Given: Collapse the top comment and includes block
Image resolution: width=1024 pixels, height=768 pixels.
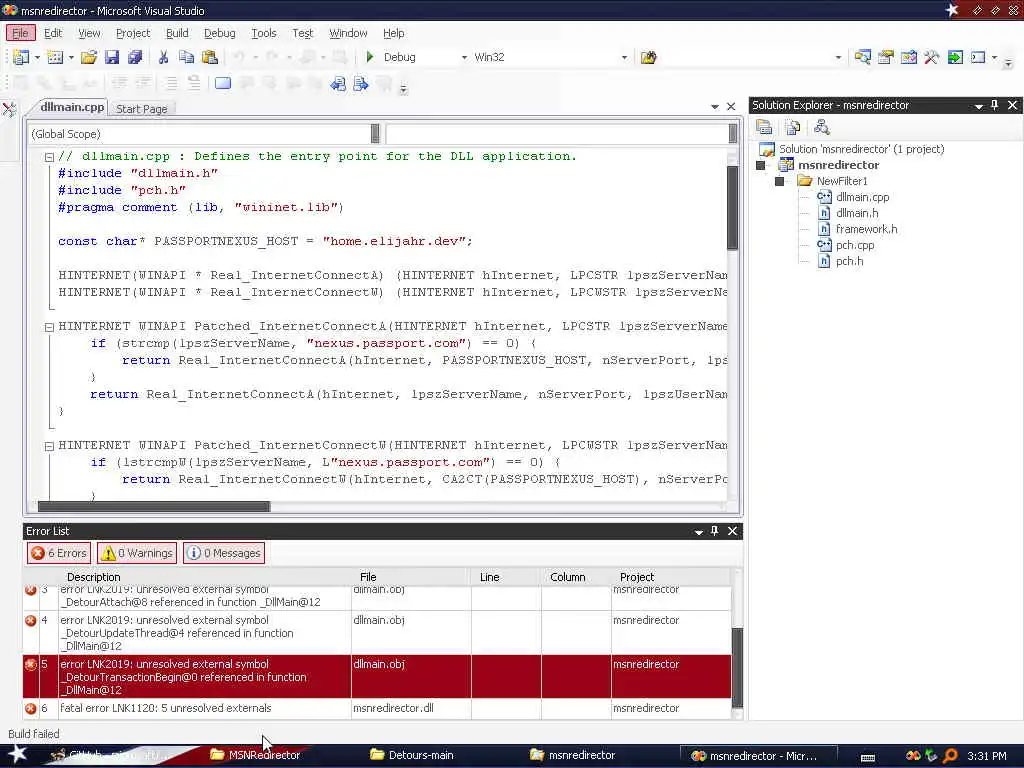Looking at the screenshot, I should tap(49, 157).
